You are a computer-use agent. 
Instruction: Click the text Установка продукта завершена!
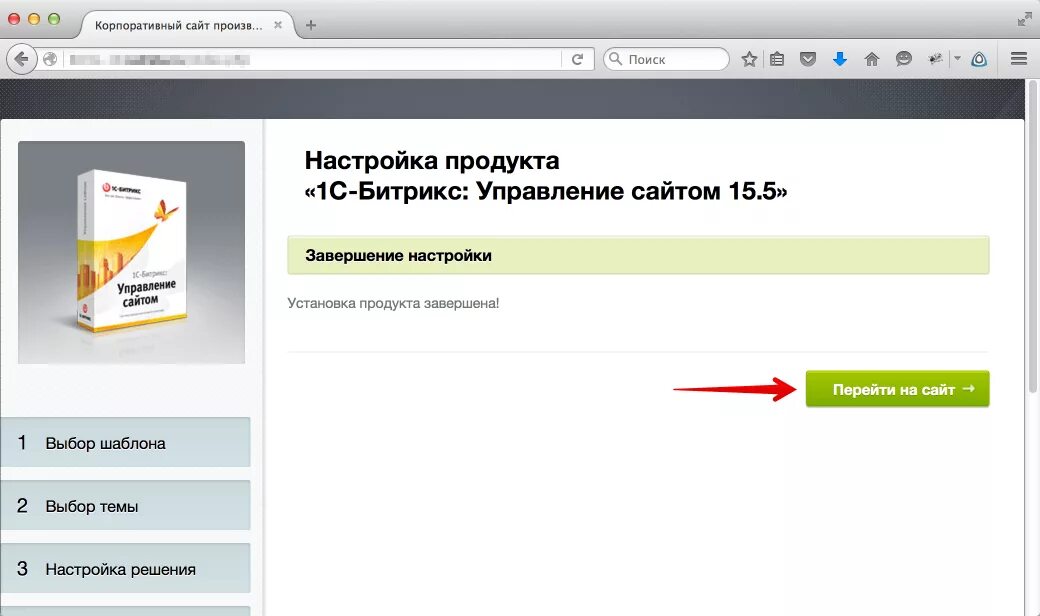click(393, 303)
